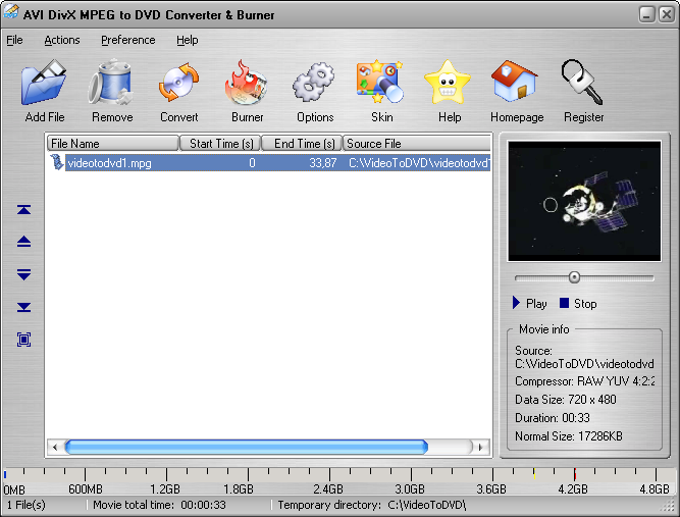Click the start time cell showing 0
This screenshot has width=680, height=517.
[x=252, y=163]
